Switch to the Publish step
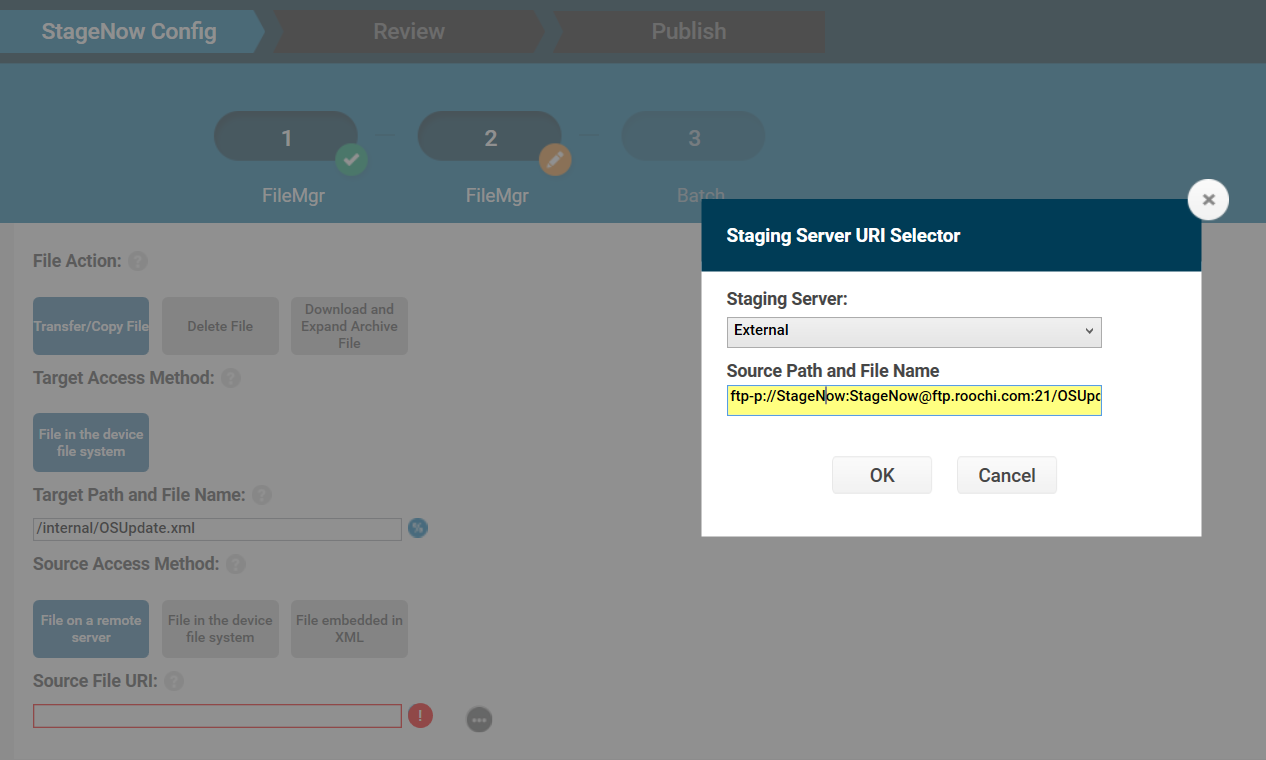 click(x=689, y=32)
